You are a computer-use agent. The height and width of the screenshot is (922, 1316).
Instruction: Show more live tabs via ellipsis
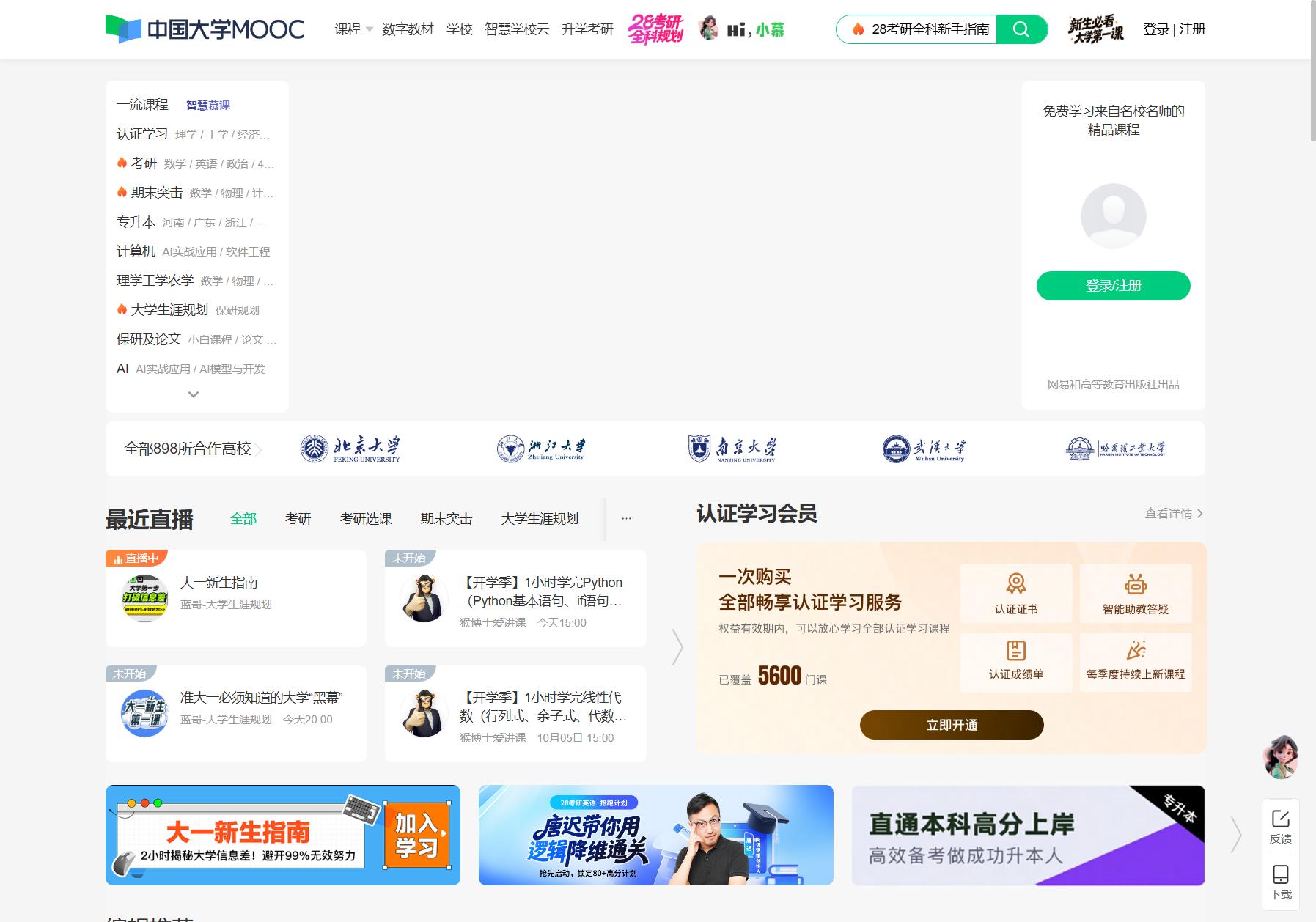[626, 518]
